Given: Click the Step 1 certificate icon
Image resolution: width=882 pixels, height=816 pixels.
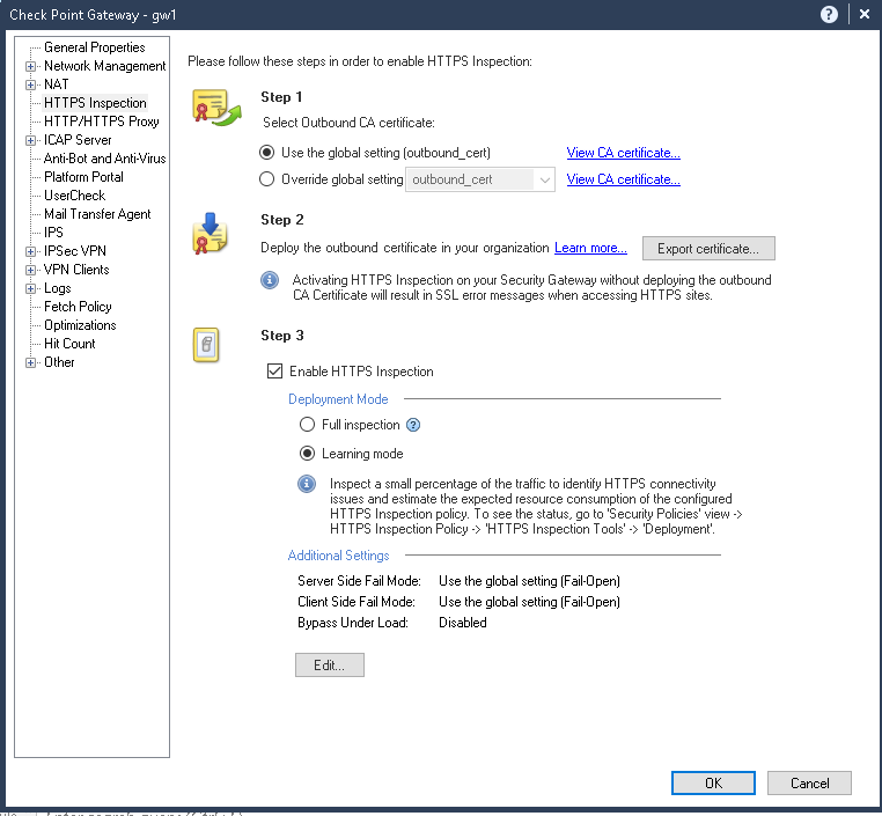Looking at the screenshot, I should point(217,107).
